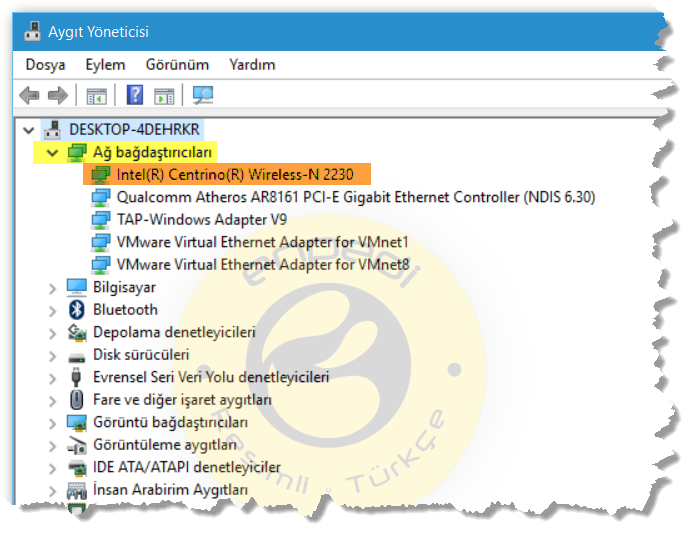Image resolution: width=696 pixels, height=540 pixels.
Task: Select the Bluetooth label
Action: [x=125, y=310]
